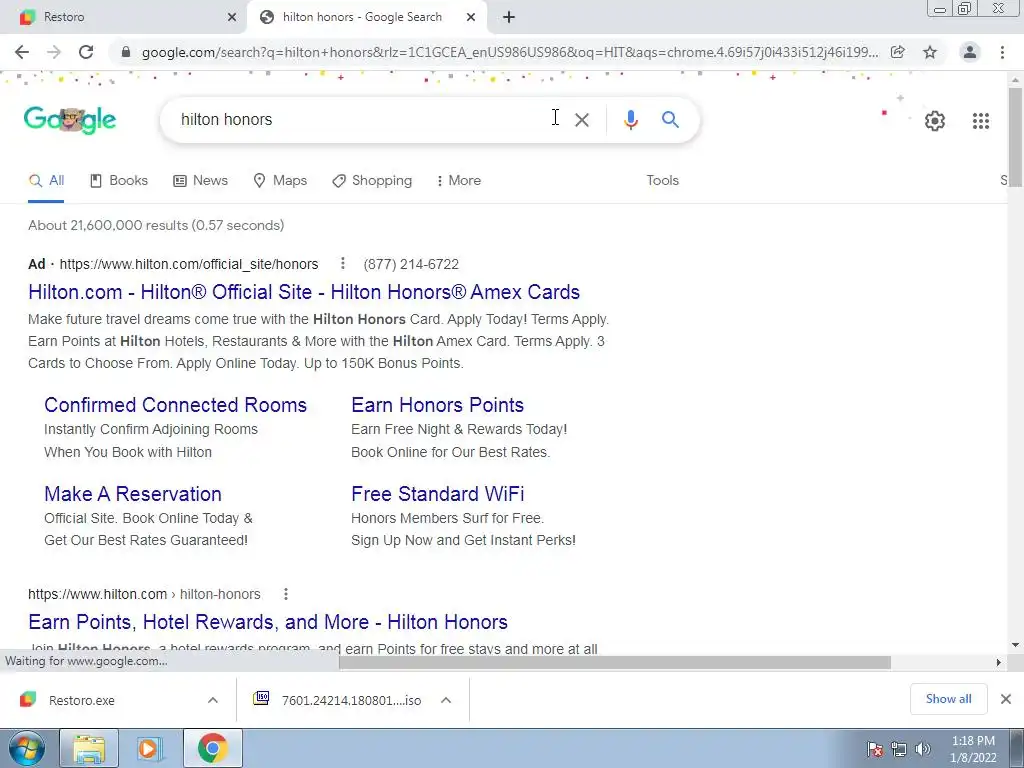Open Windows Start menu

(27, 748)
